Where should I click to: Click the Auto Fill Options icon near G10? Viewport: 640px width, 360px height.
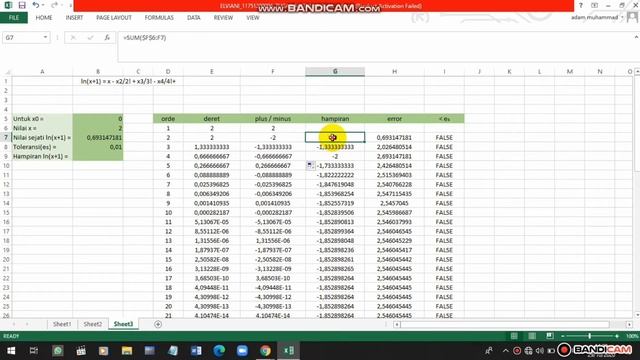pyautogui.click(x=310, y=165)
